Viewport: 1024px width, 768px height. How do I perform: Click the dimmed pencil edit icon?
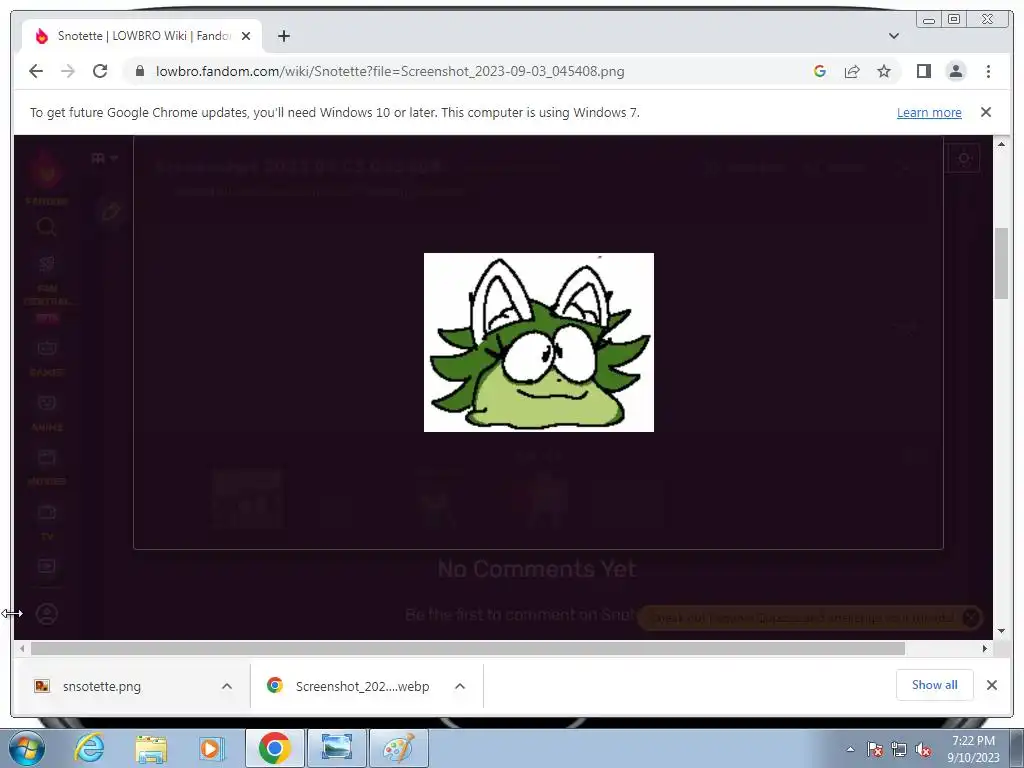[x=111, y=212]
